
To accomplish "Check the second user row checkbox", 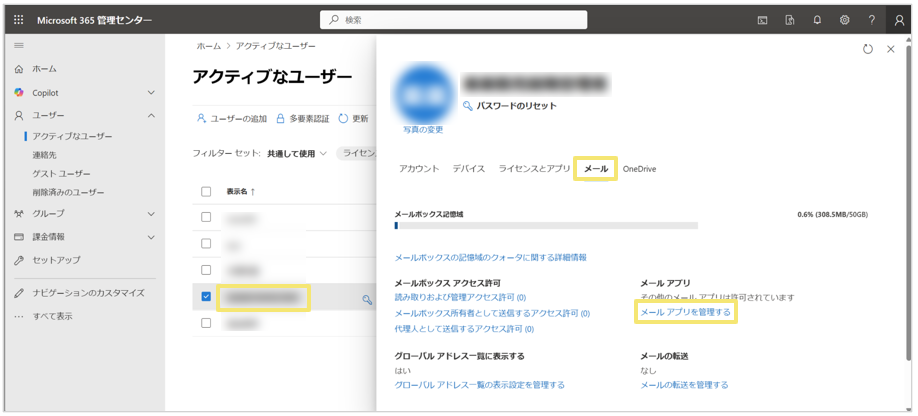I will click(206, 243).
